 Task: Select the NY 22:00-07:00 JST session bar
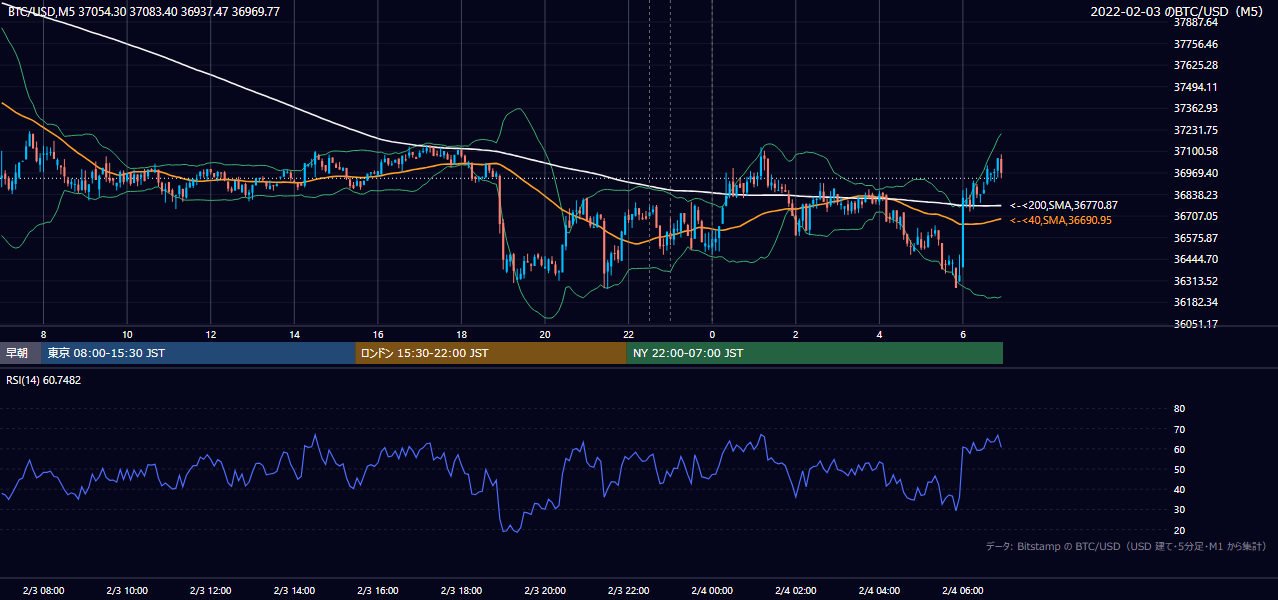[814, 353]
